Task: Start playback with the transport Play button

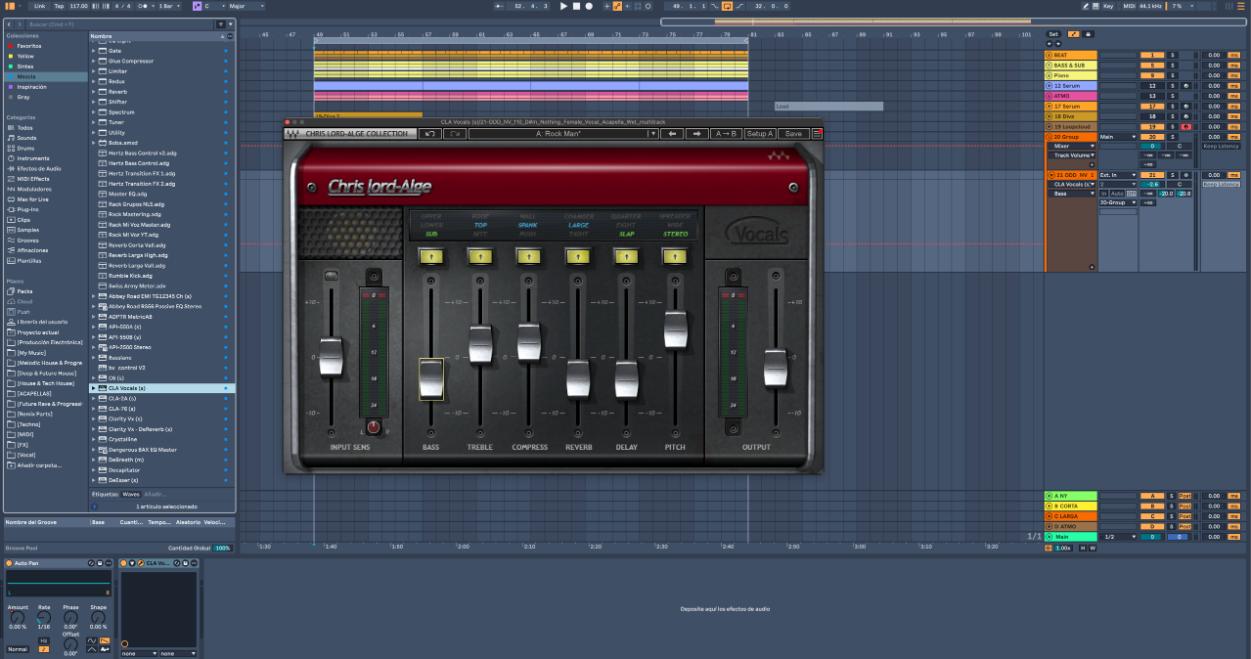Action: 564,6
